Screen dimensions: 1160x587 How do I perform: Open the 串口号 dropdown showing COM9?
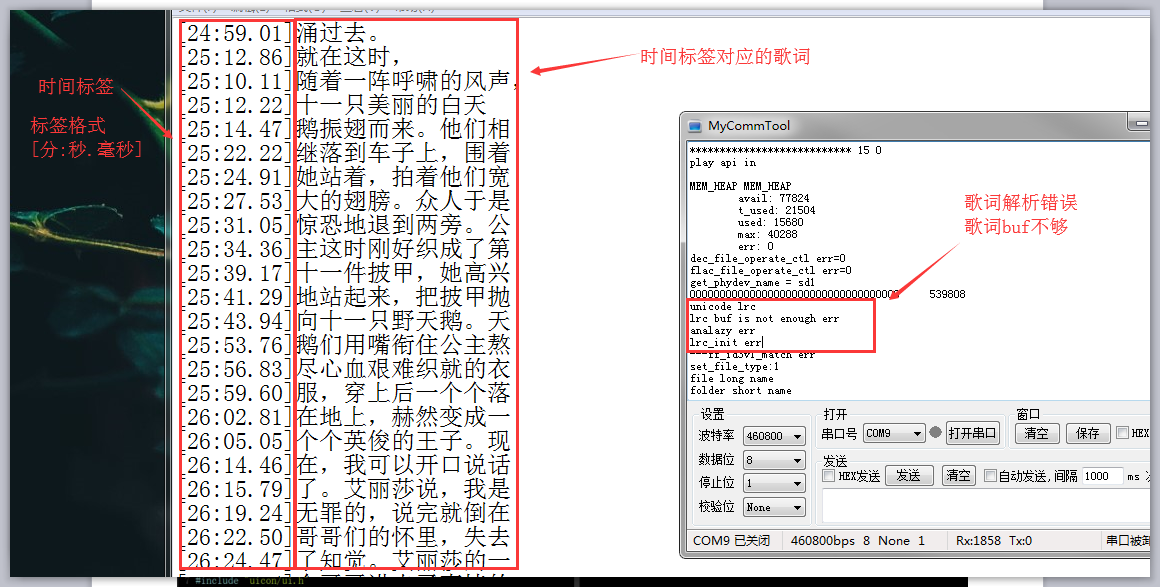click(x=894, y=433)
